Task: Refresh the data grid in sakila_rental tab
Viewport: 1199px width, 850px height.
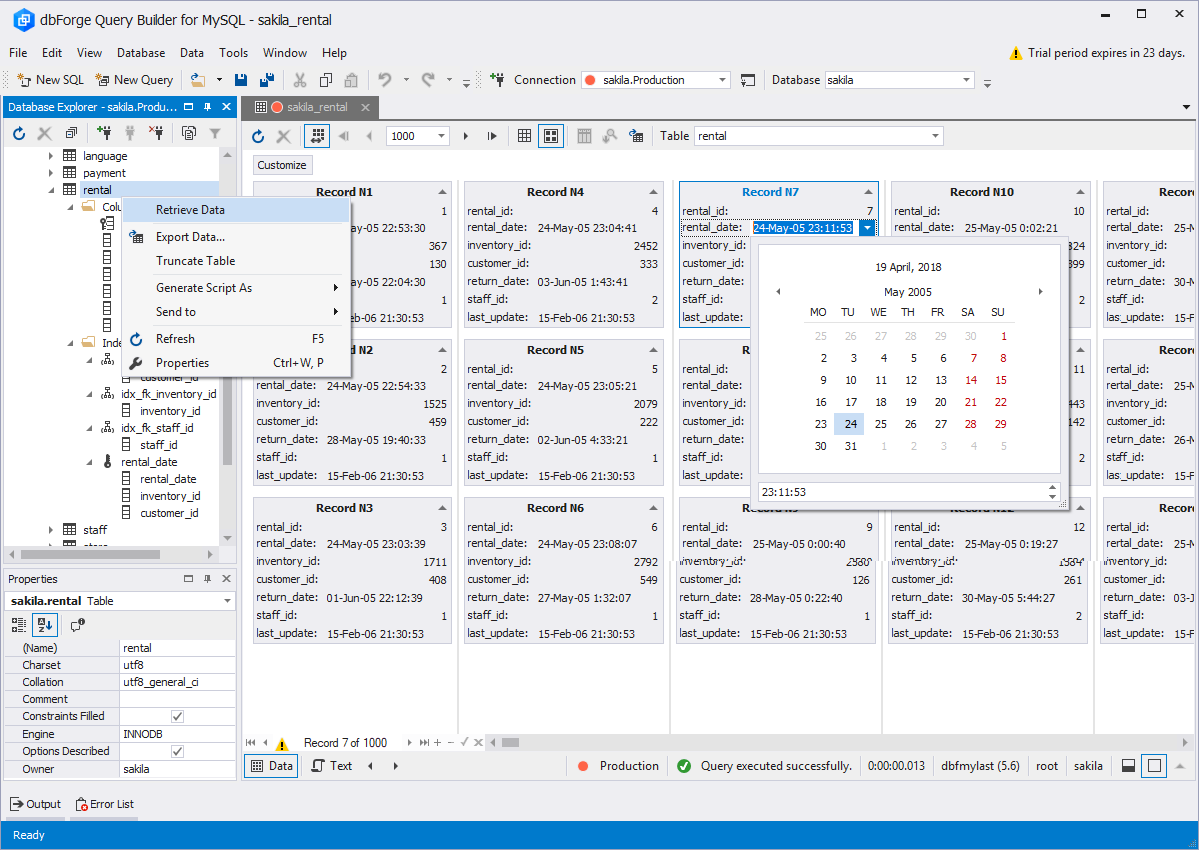Action: click(x=258, y=136)
